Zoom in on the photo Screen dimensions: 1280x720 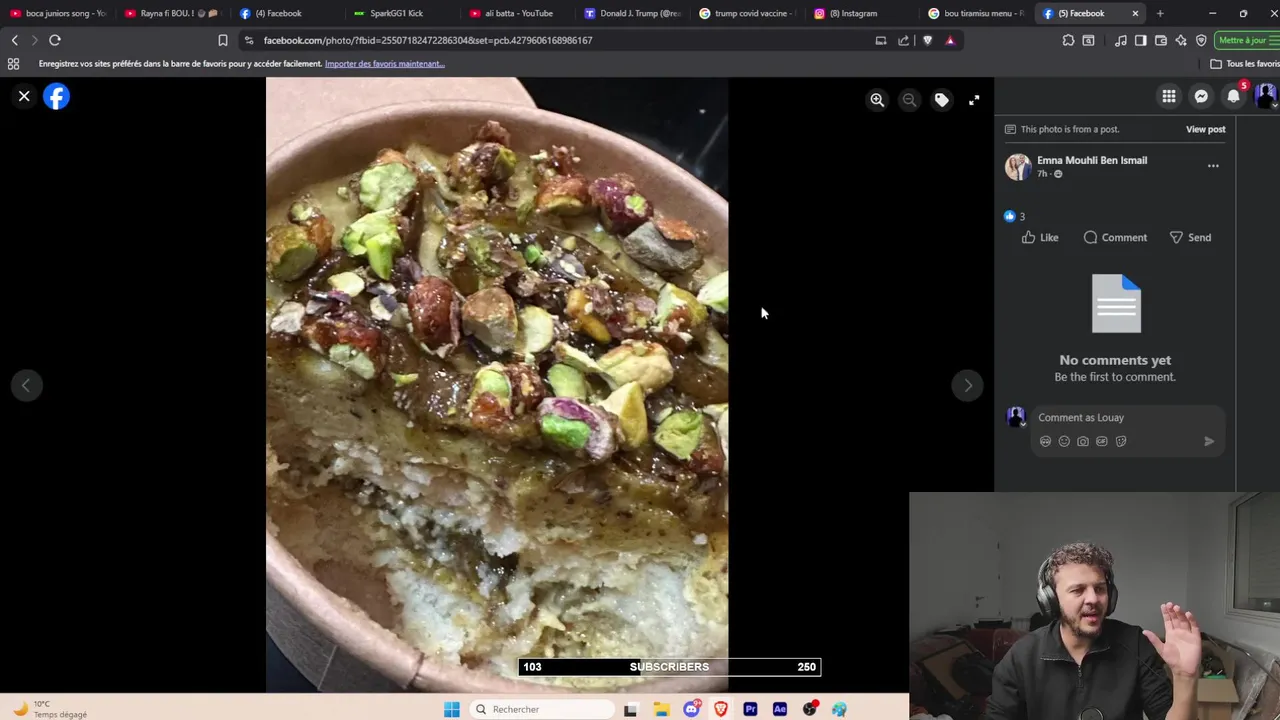tap(877, 100)
